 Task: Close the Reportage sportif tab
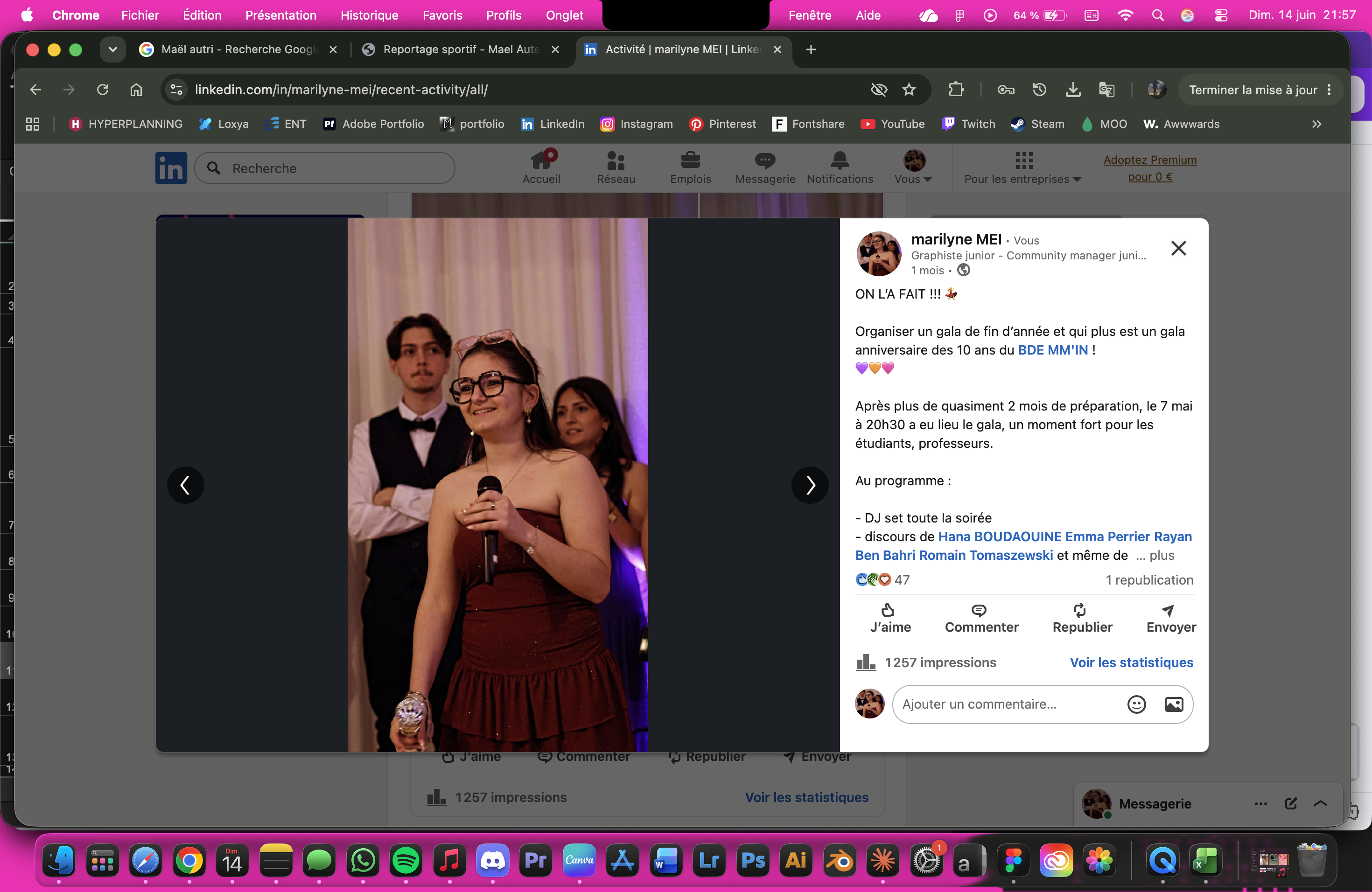(555, 49)
